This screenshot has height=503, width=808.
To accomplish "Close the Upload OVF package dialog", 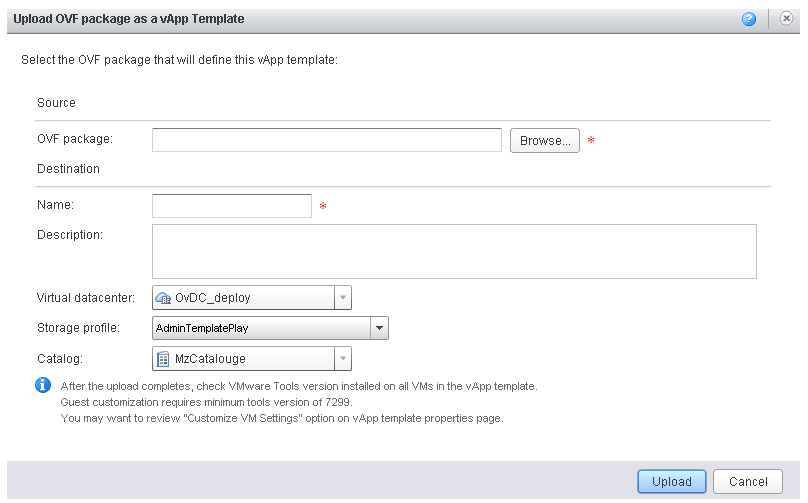I will click(x=786, y=19).
